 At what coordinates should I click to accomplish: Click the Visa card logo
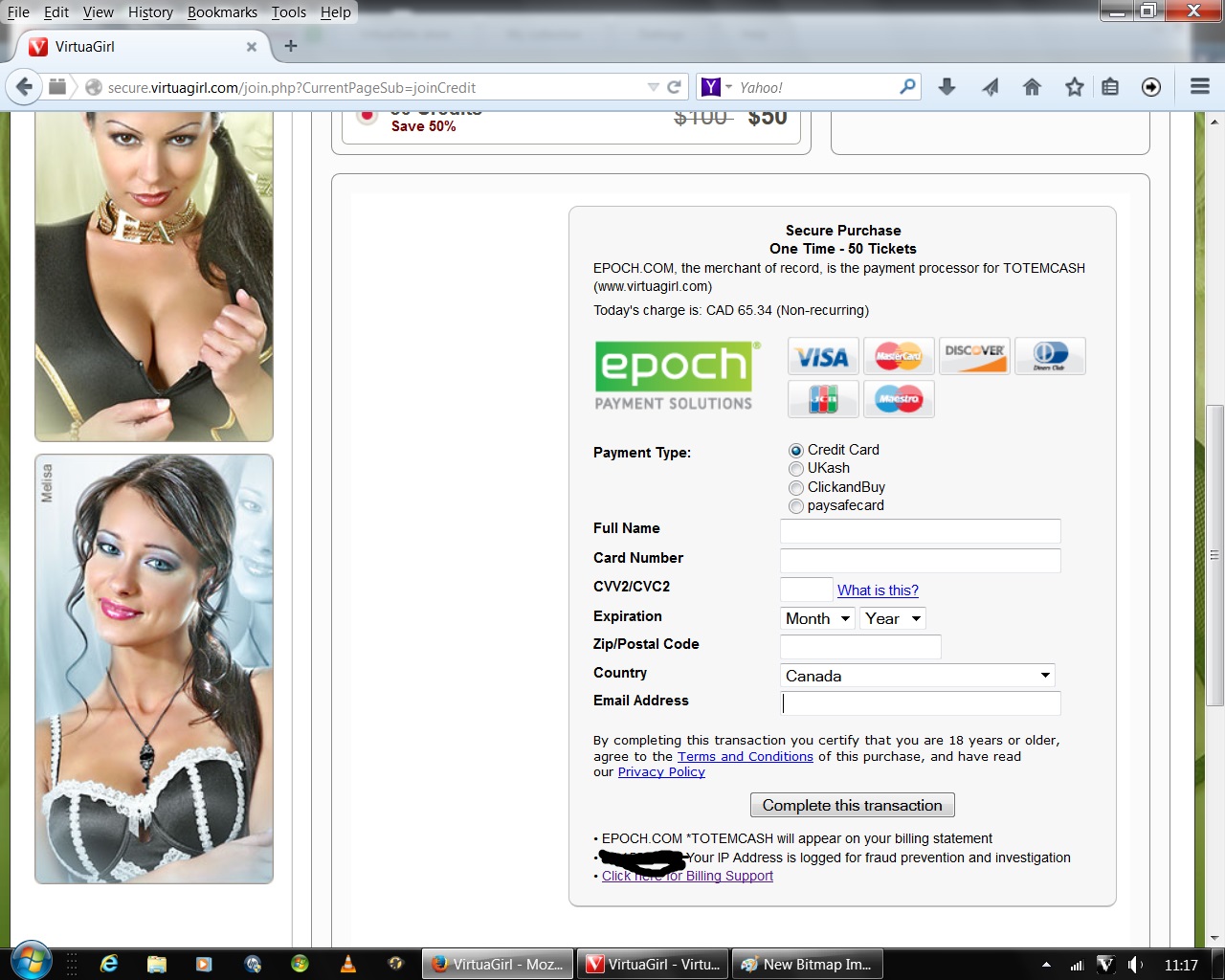coord(823,356)
